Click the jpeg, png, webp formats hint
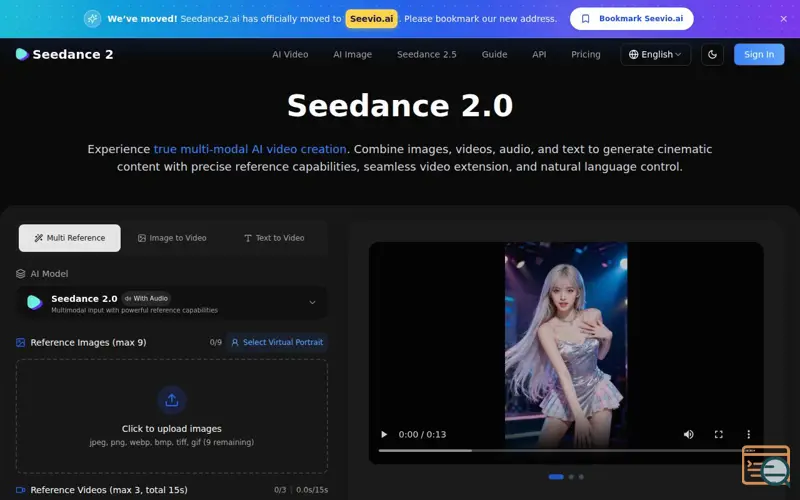Viewport: 800px width, 500px height. pyautogui.click(x=171, y=442)
